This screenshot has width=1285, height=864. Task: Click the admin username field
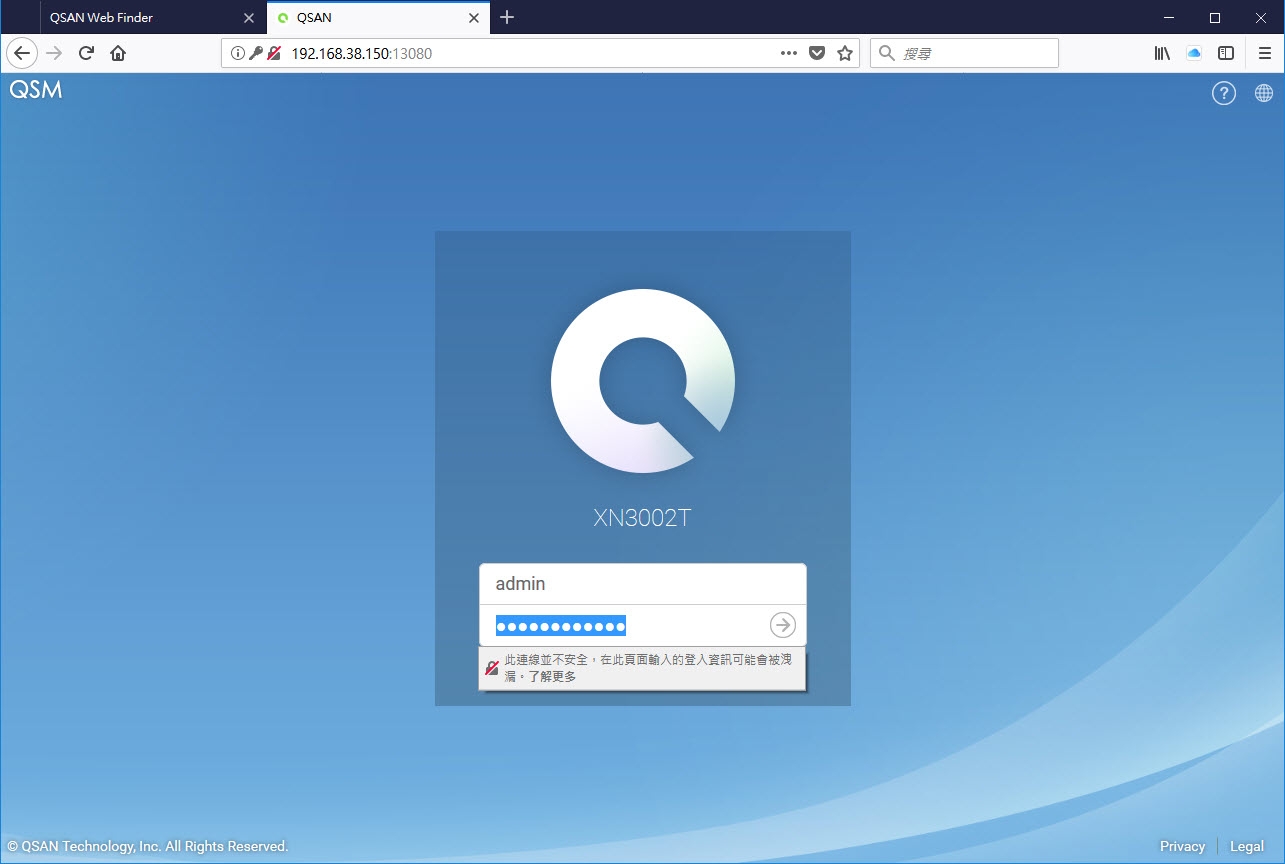tap(642, 584)
